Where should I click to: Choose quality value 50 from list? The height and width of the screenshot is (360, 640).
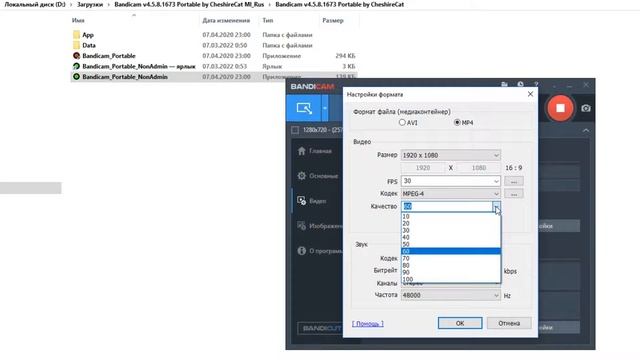(x=451, y=244)
